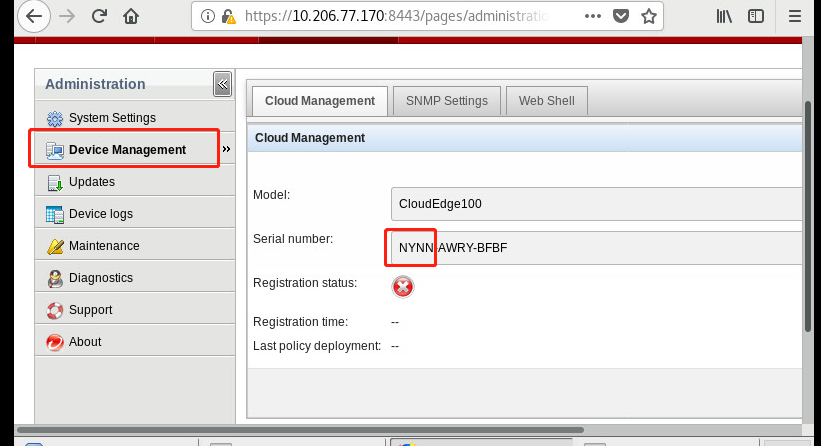Switch to the Cloud Management tab
This screenshot has width=821, height=446.
tap(320, 101)
